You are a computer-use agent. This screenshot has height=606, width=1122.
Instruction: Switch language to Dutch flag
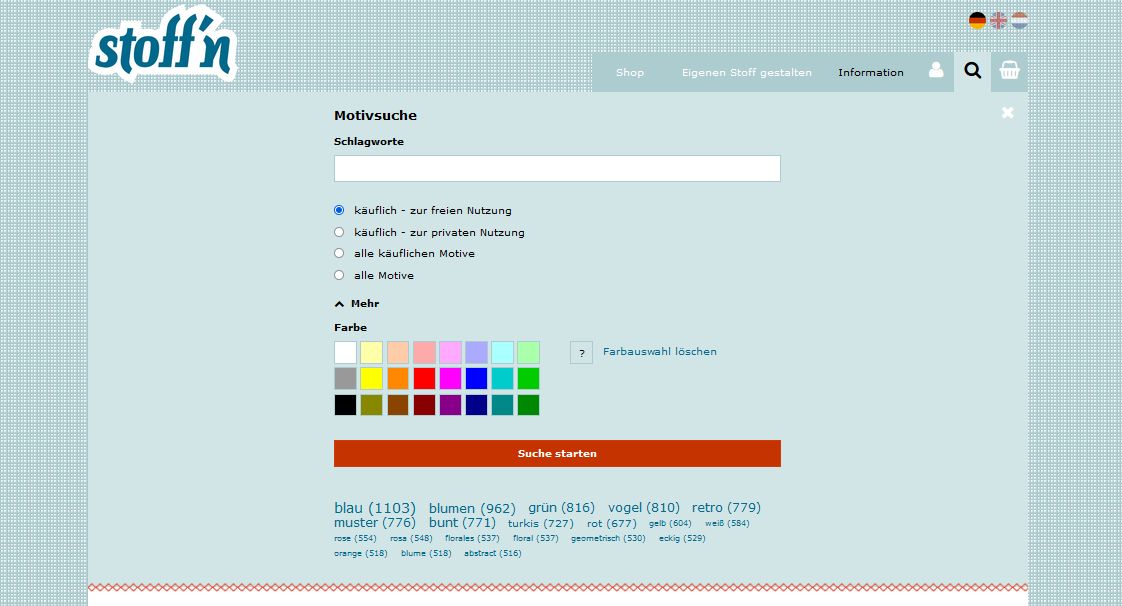point(1019,20)
